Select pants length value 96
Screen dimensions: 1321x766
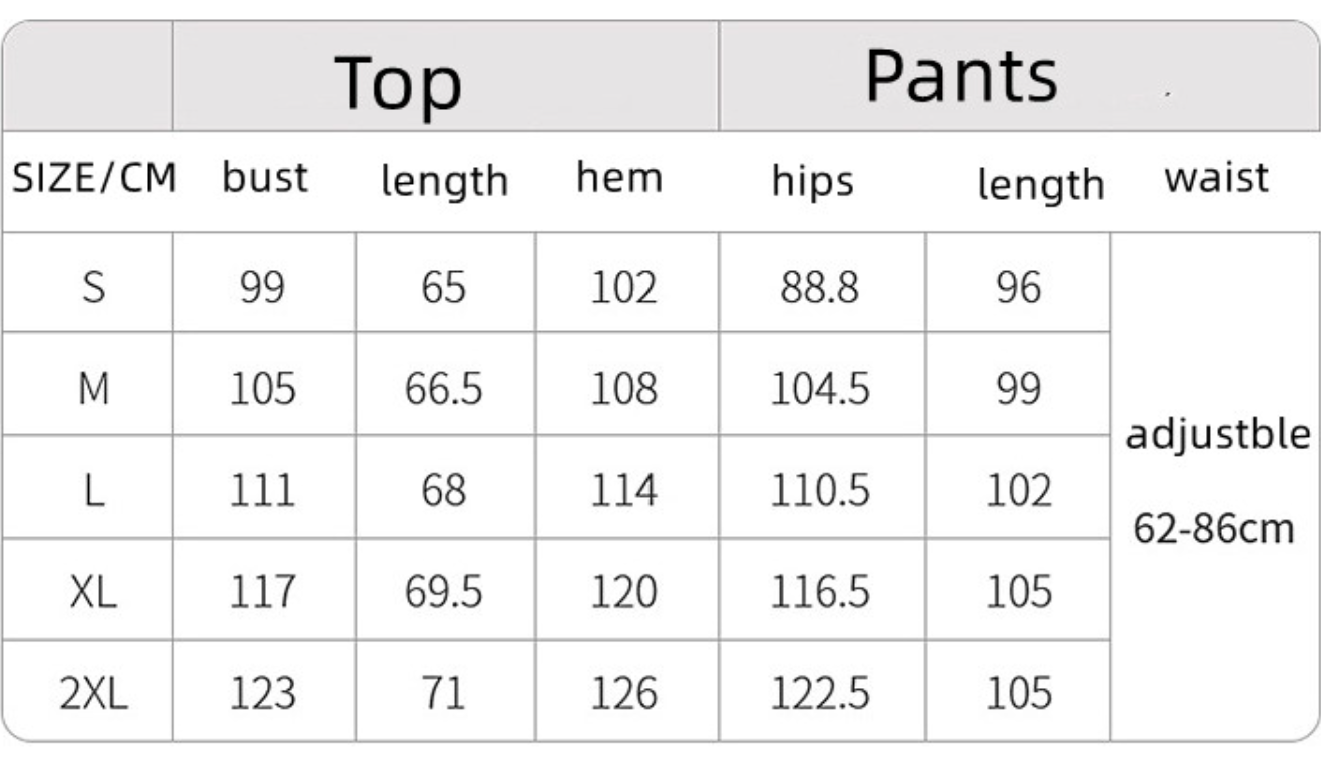[x=1018, y=288]
